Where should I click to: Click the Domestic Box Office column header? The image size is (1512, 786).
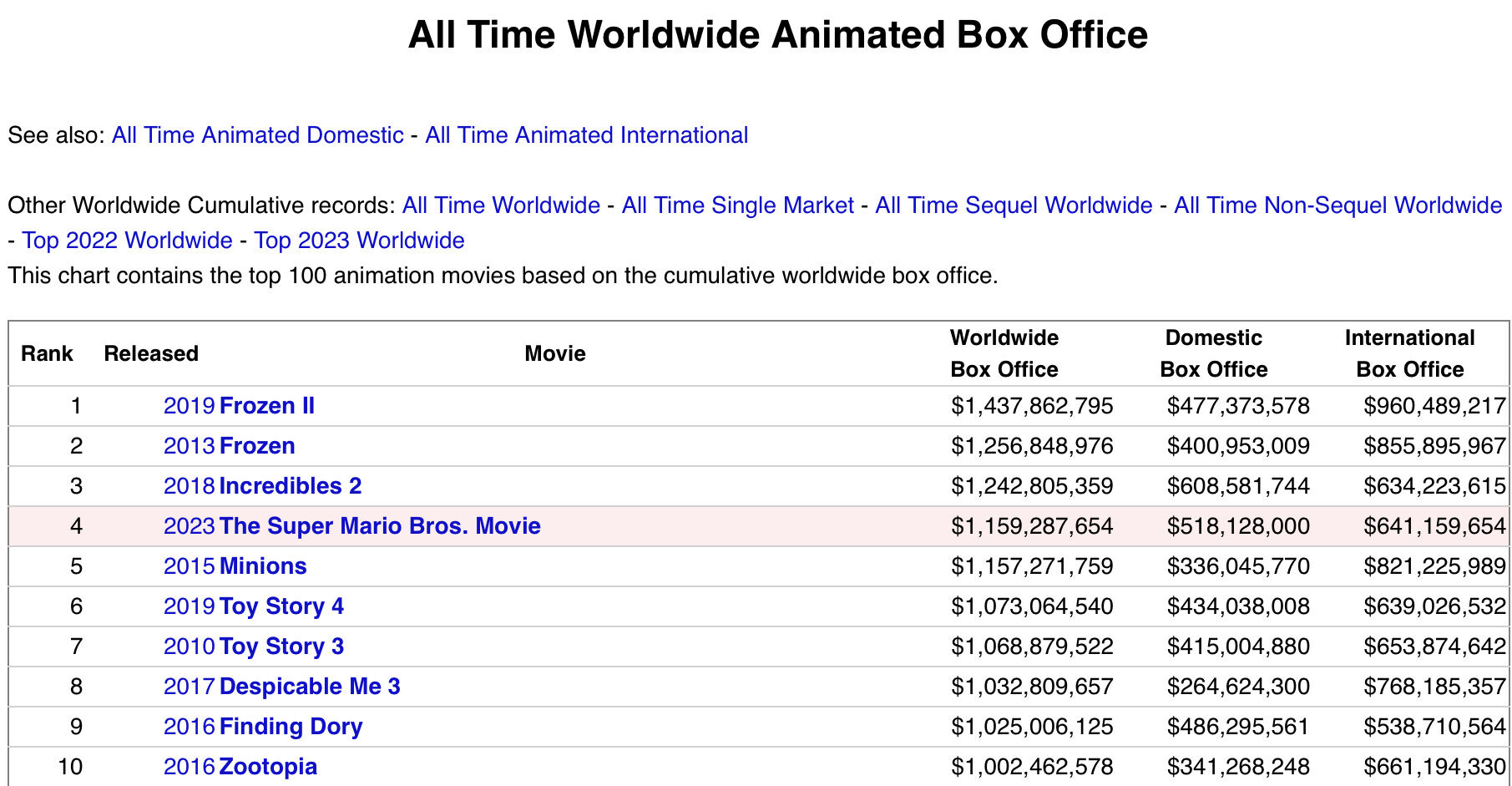coord(1213,353)
